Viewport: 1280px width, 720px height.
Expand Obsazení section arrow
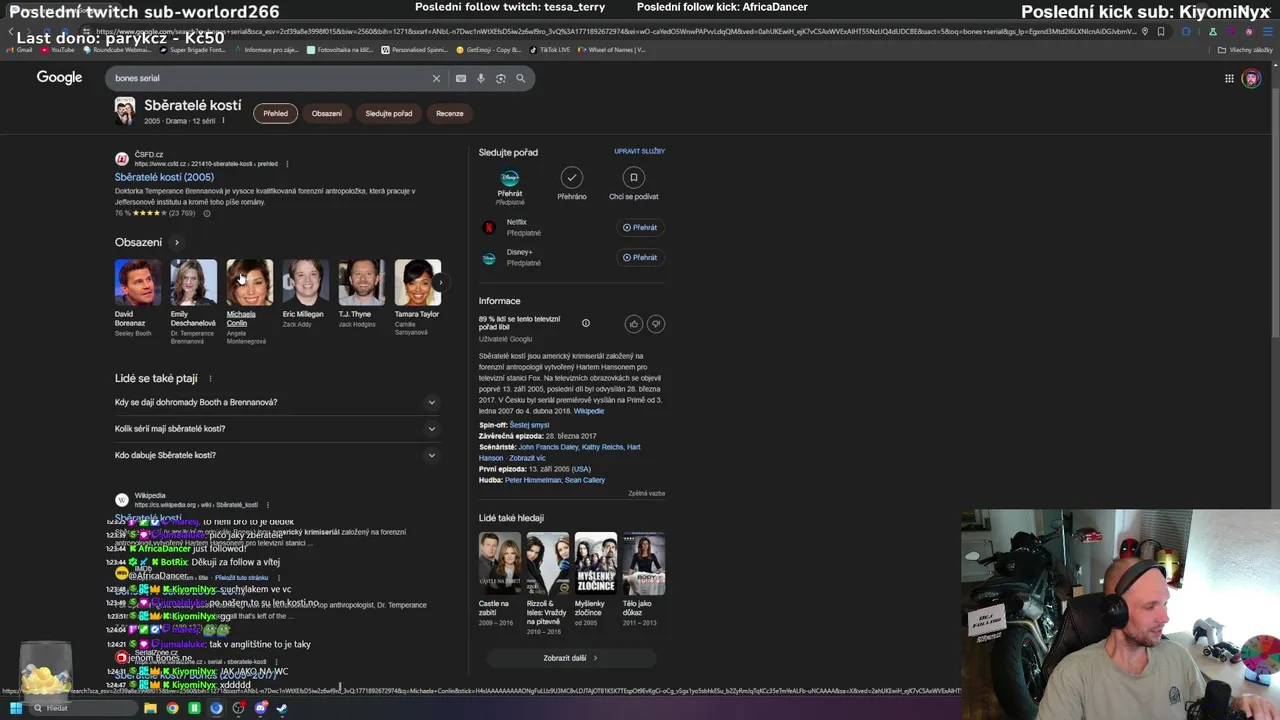tap(177, 242)
